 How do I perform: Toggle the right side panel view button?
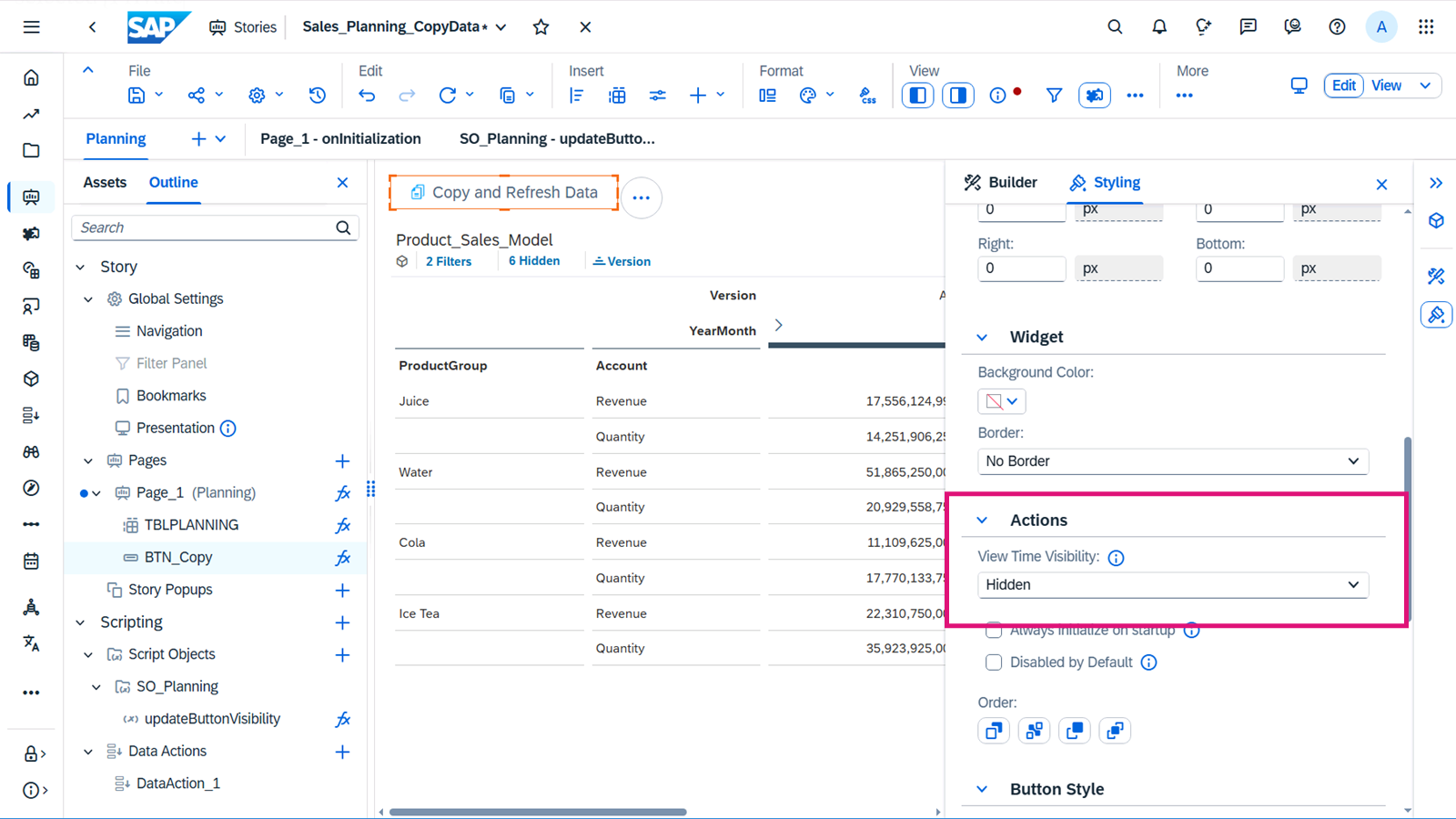(958, 96)
